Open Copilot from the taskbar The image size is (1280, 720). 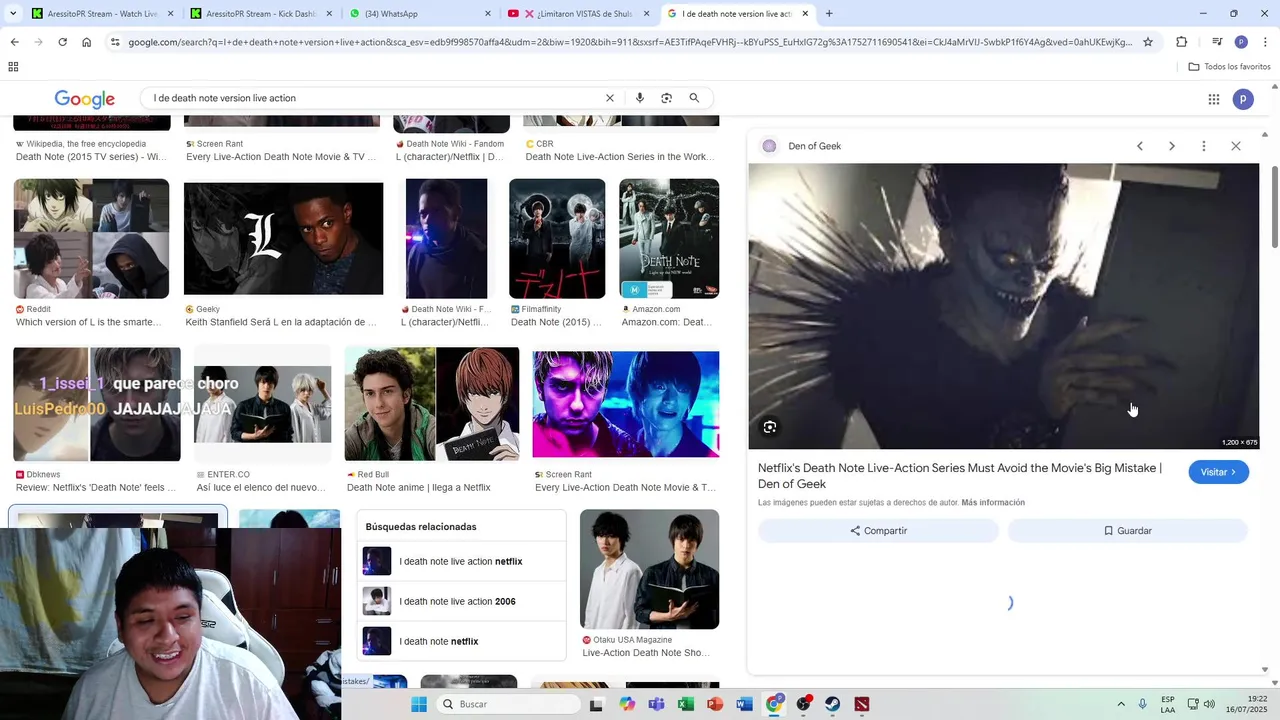(627, 704)
